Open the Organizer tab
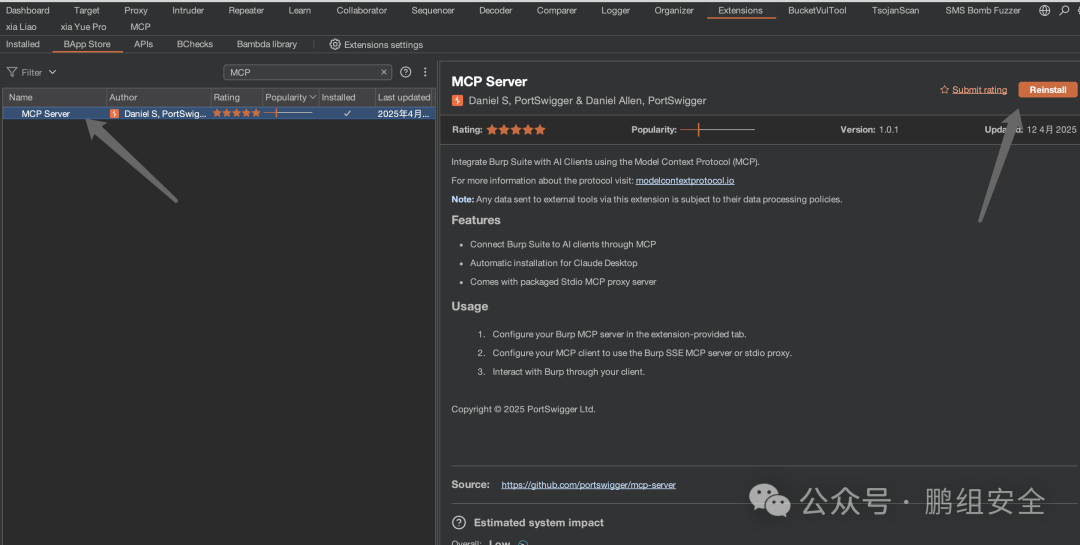 click(x=674, y=10)
